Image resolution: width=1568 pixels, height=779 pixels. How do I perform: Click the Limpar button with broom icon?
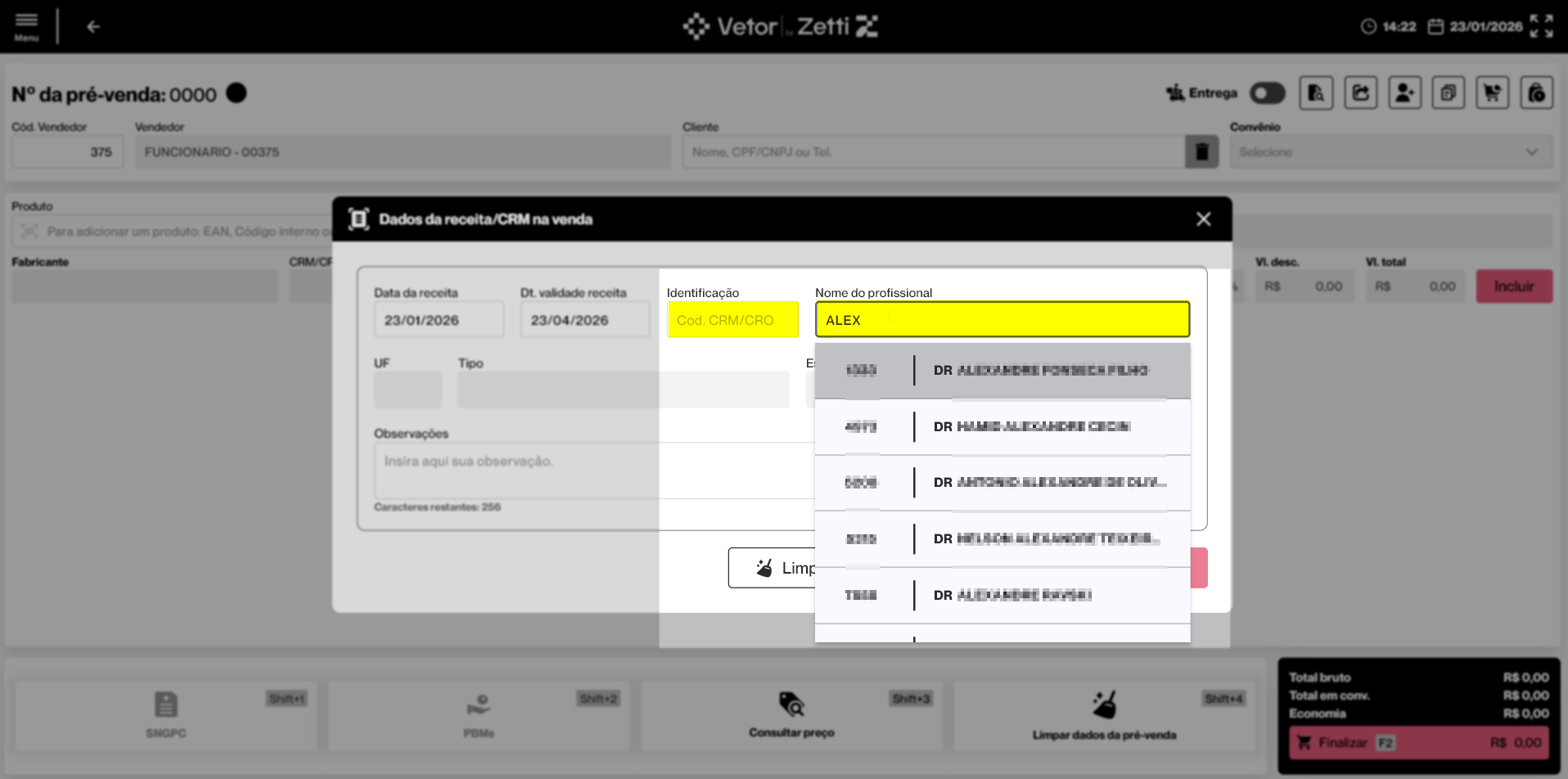[772, 568]
